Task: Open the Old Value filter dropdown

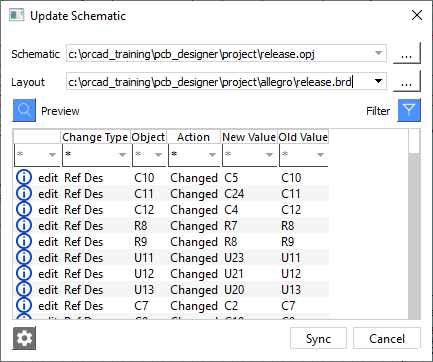Action: pyautogui.click(x=320, y=155)
